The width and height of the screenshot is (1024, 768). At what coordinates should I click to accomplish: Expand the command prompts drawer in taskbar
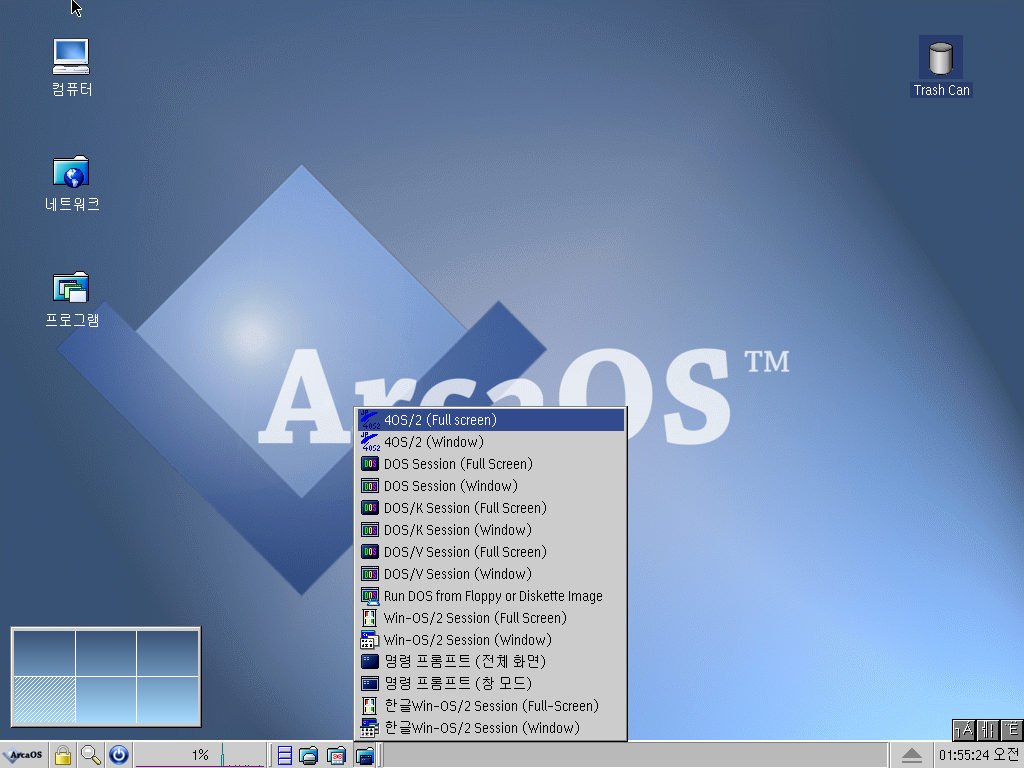(365, 755)
